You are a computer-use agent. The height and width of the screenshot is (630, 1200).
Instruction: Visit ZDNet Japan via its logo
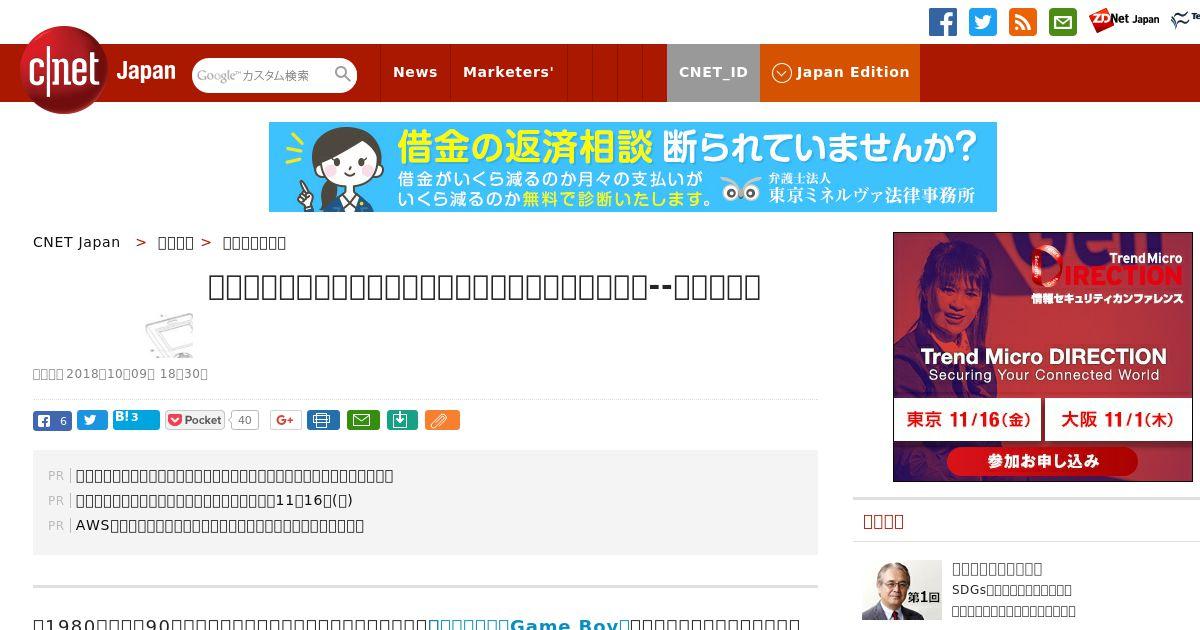1125,19
